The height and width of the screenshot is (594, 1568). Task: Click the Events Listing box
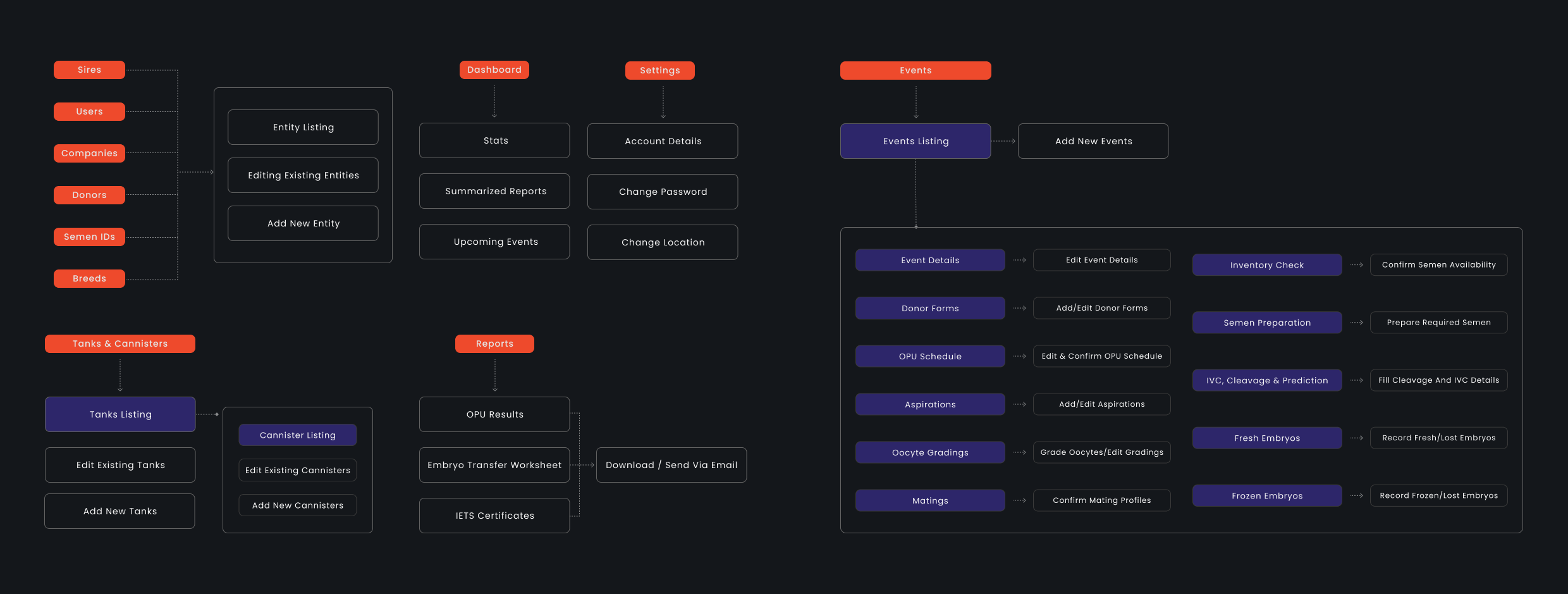pyautogui.click(x=915, y=141)
